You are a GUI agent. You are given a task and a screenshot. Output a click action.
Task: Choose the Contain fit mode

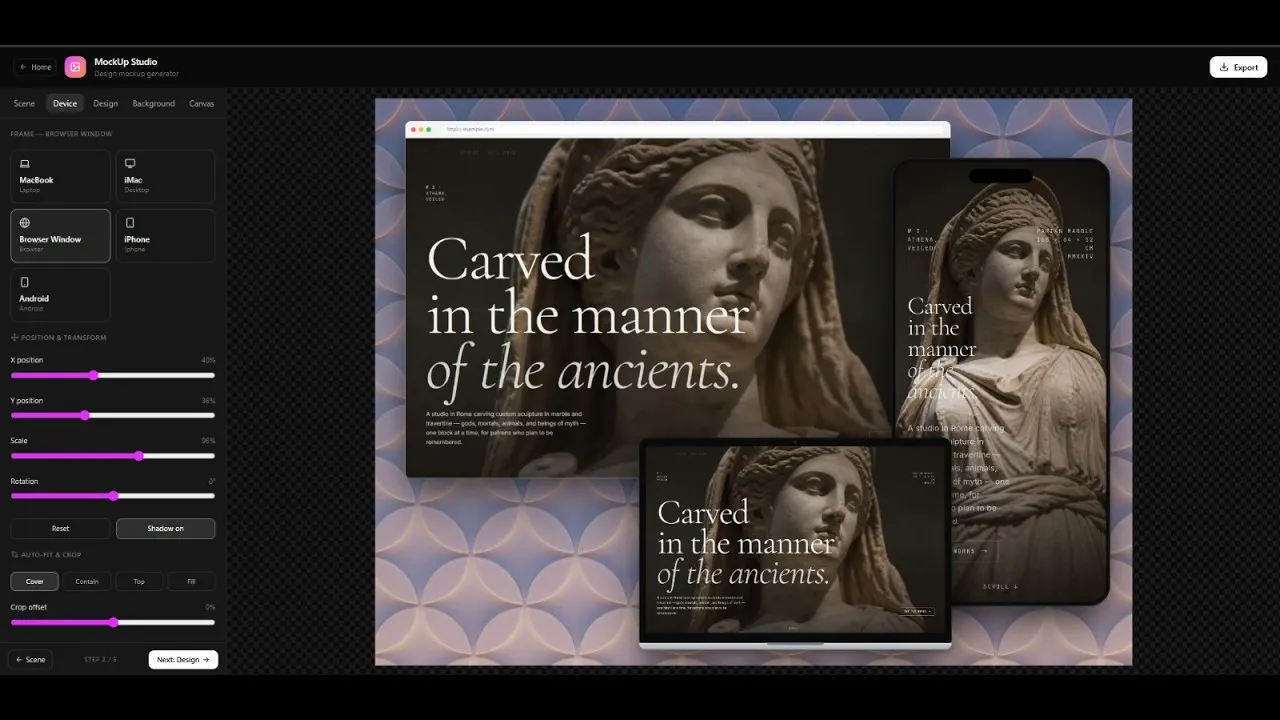click(87, 581)
